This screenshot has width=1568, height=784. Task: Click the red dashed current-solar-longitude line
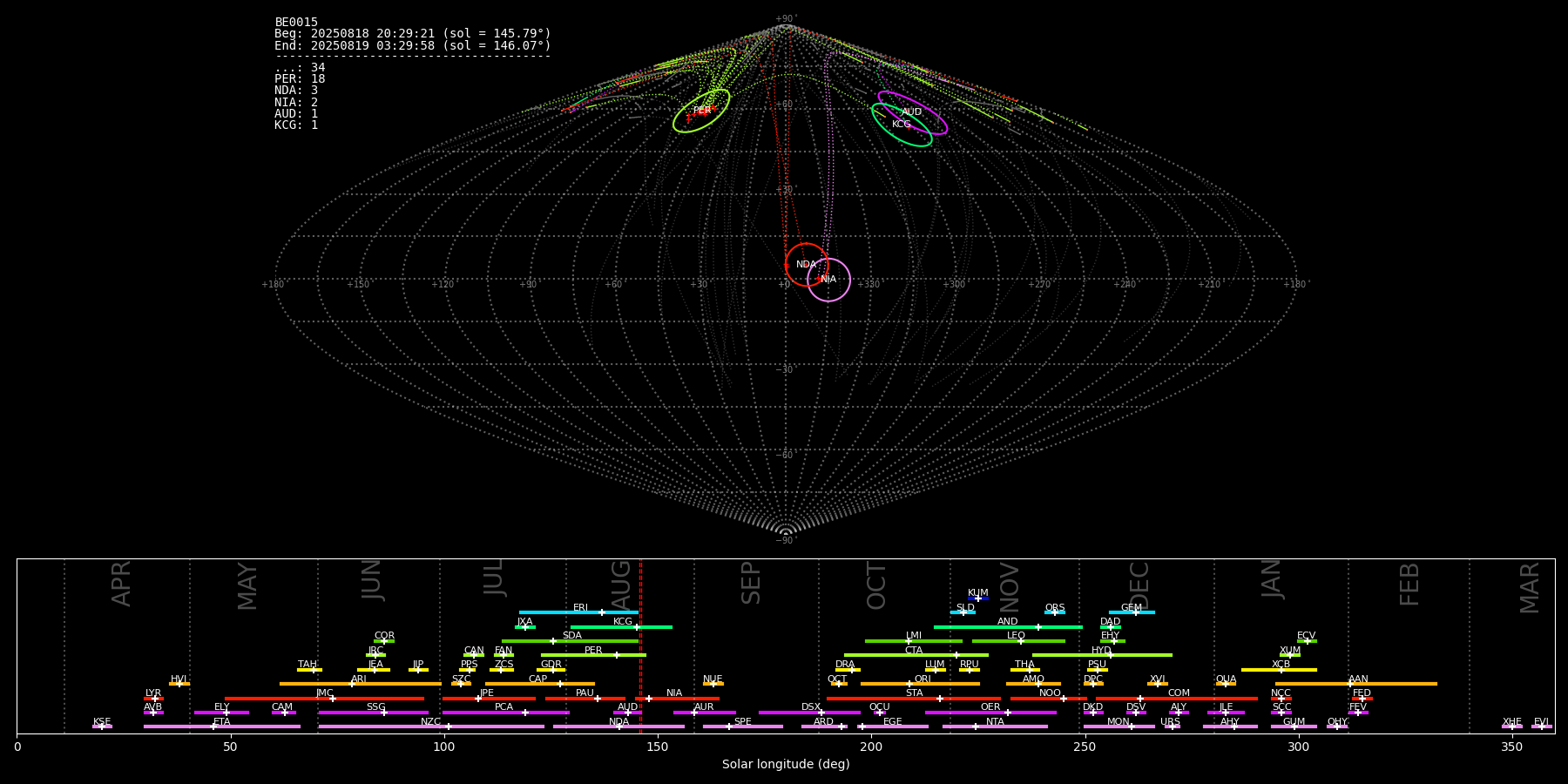[x=640, y=645]
